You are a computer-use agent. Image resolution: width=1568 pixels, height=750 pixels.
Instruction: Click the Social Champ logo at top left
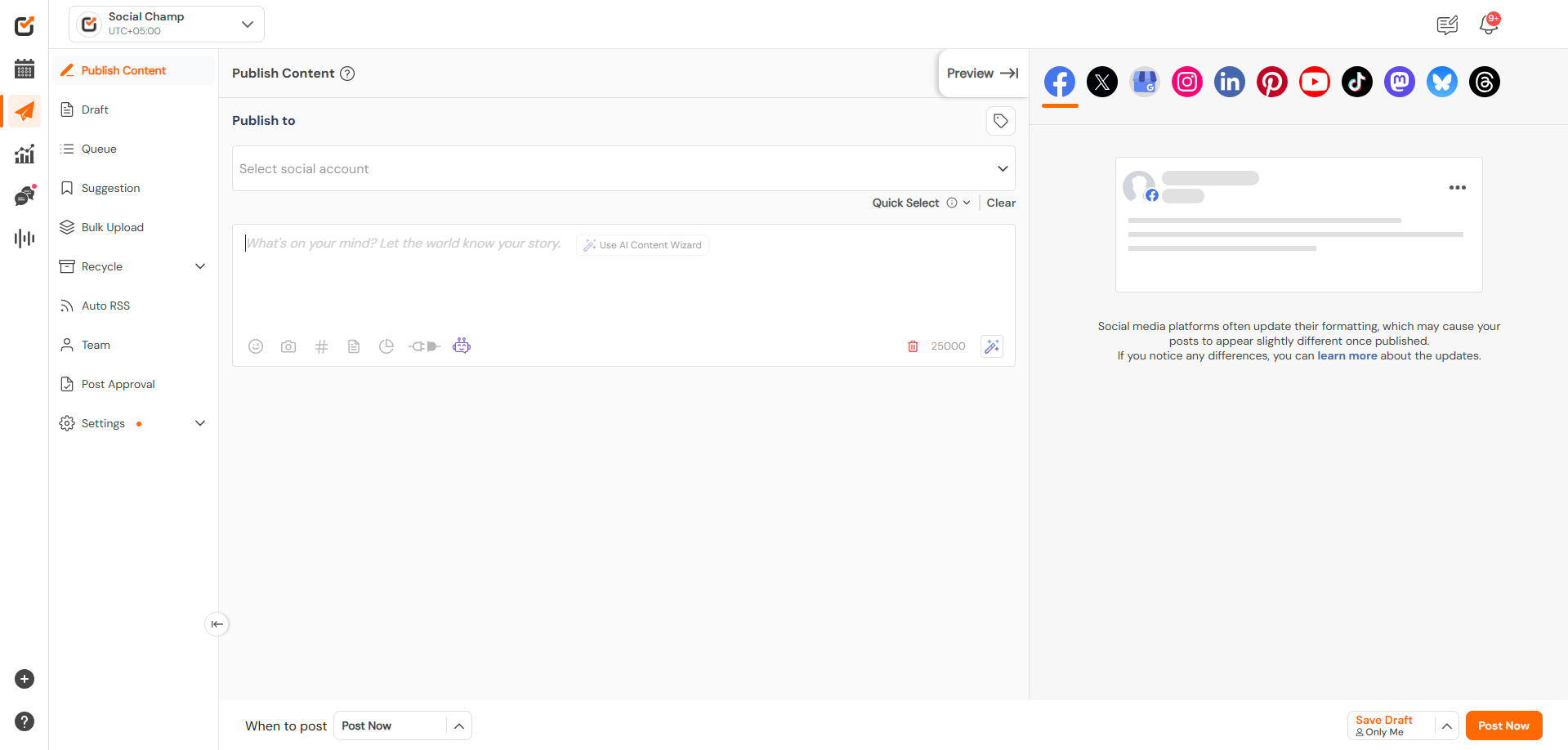25,26
